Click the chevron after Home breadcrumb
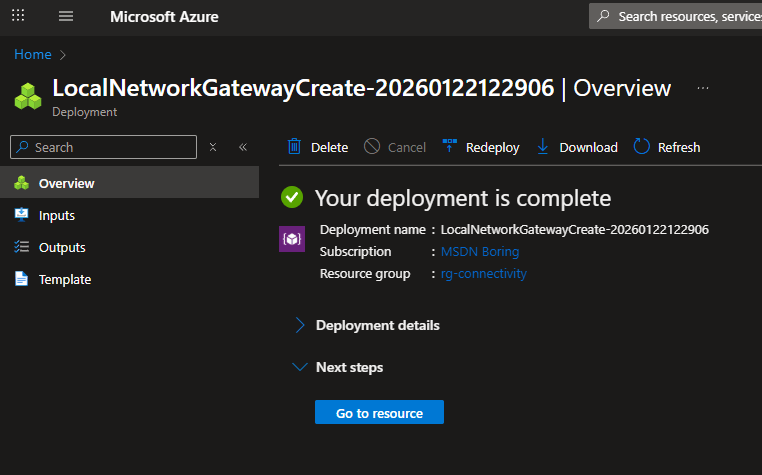 coord(63,54)
